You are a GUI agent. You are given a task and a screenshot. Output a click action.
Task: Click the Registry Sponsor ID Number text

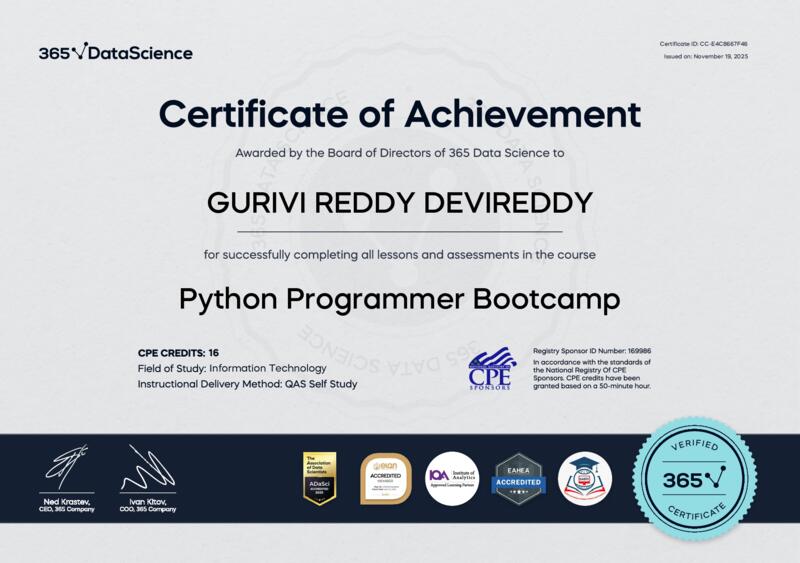592,352
